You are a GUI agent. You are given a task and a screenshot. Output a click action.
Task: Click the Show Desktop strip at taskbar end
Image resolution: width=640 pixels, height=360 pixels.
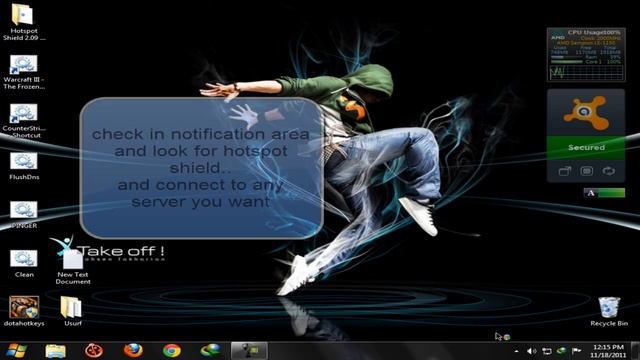[635, 351]
